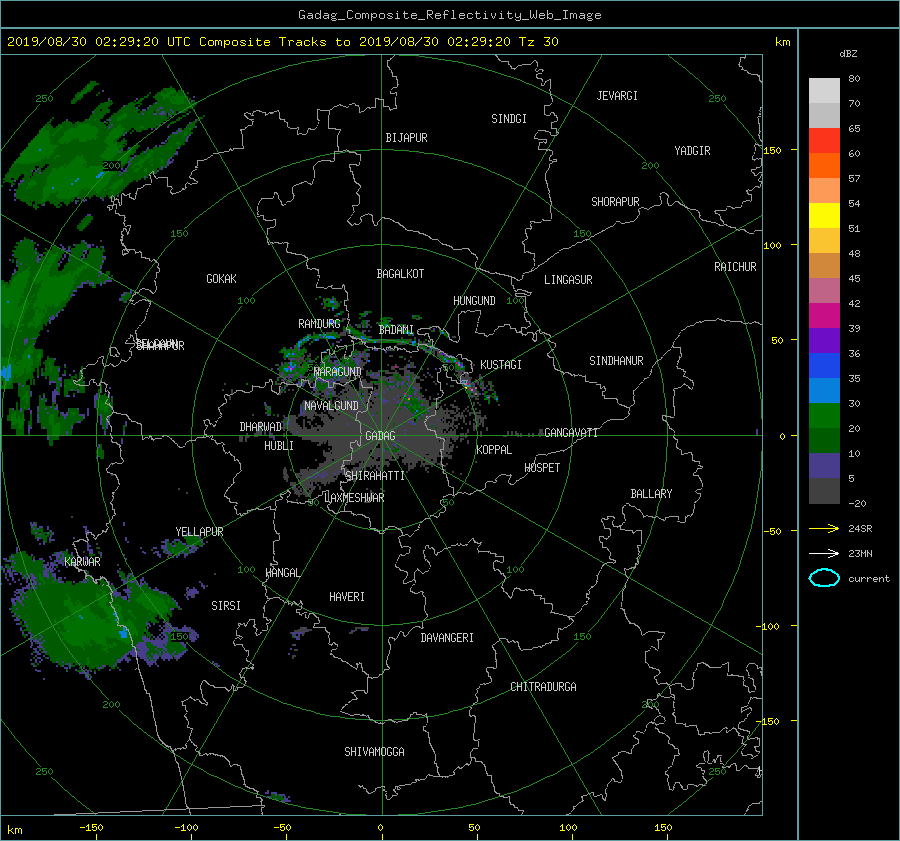Click the HAVERI city label

coord(347,598)
